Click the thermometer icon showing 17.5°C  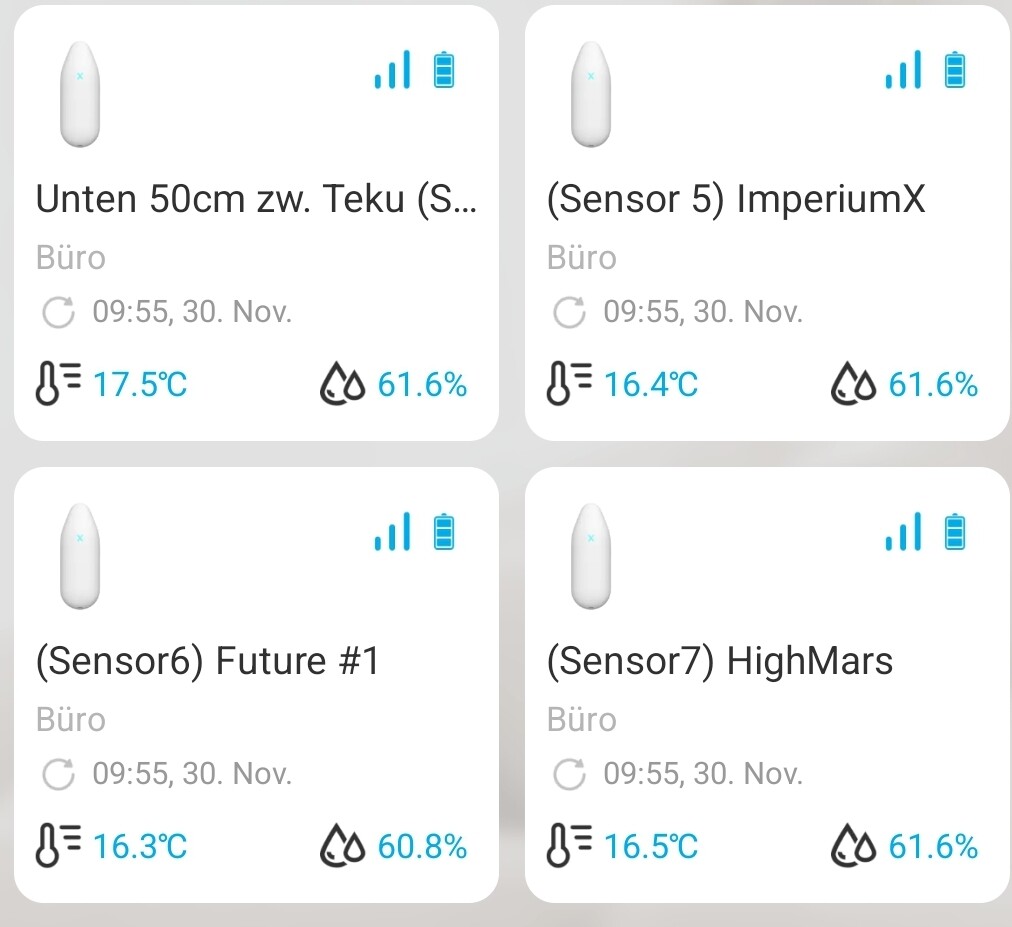58,385
